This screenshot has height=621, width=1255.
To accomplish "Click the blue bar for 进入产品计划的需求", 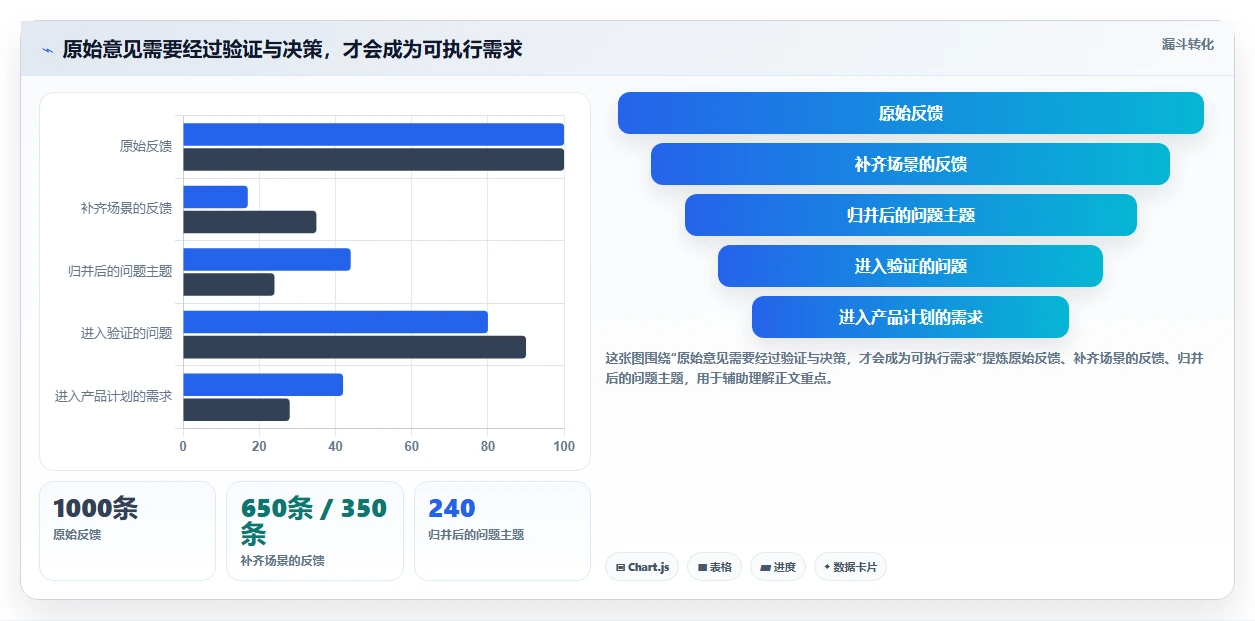I will point(263,384).
